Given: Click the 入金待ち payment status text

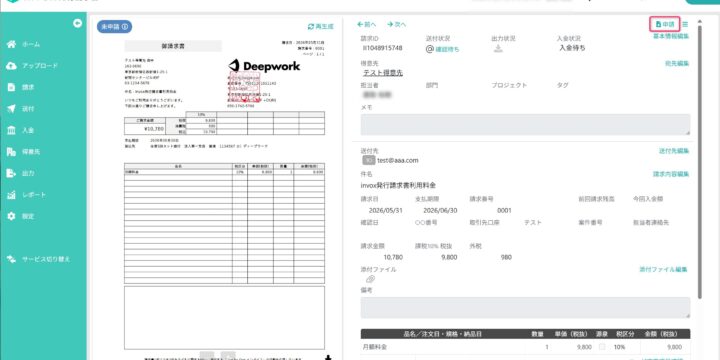Looking at the screenshot, I should click(572, 47).
